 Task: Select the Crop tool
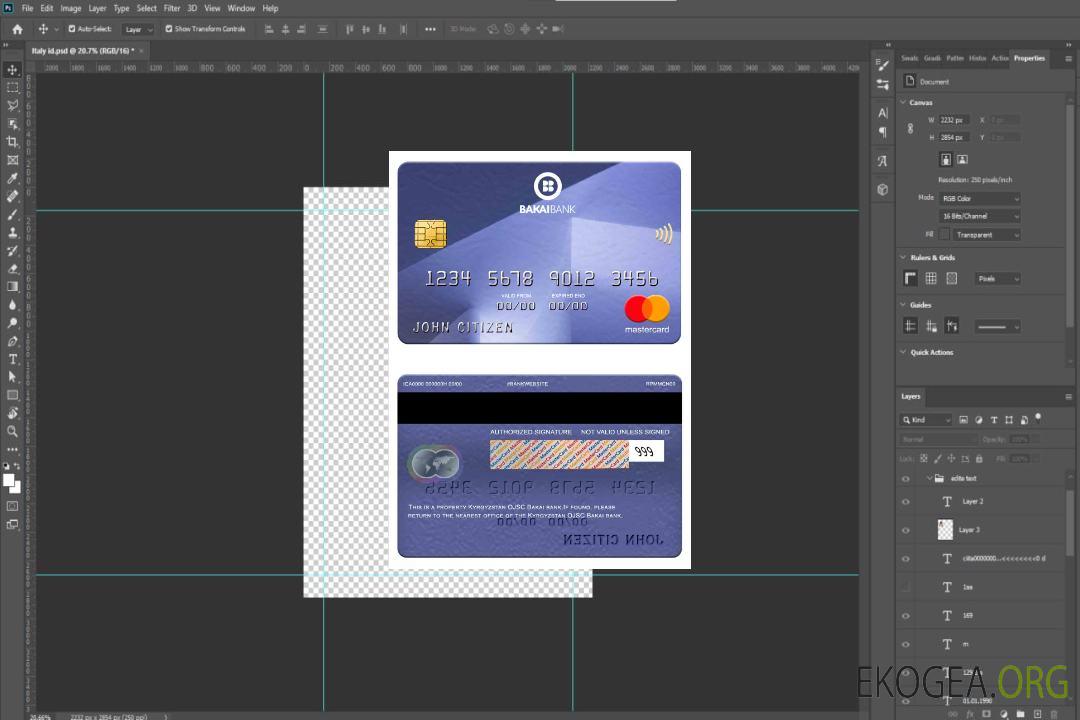[x=12, y=142]
